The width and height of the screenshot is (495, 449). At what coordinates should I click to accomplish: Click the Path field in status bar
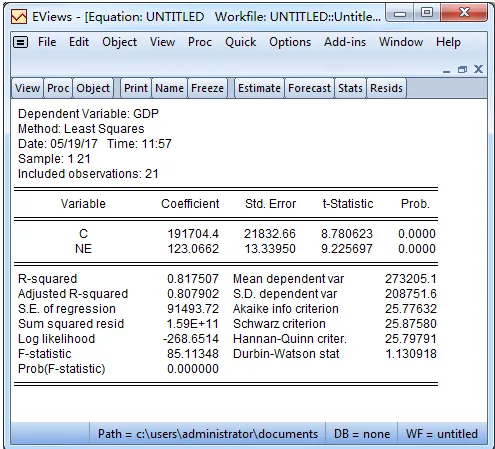(x=207, y=434)
